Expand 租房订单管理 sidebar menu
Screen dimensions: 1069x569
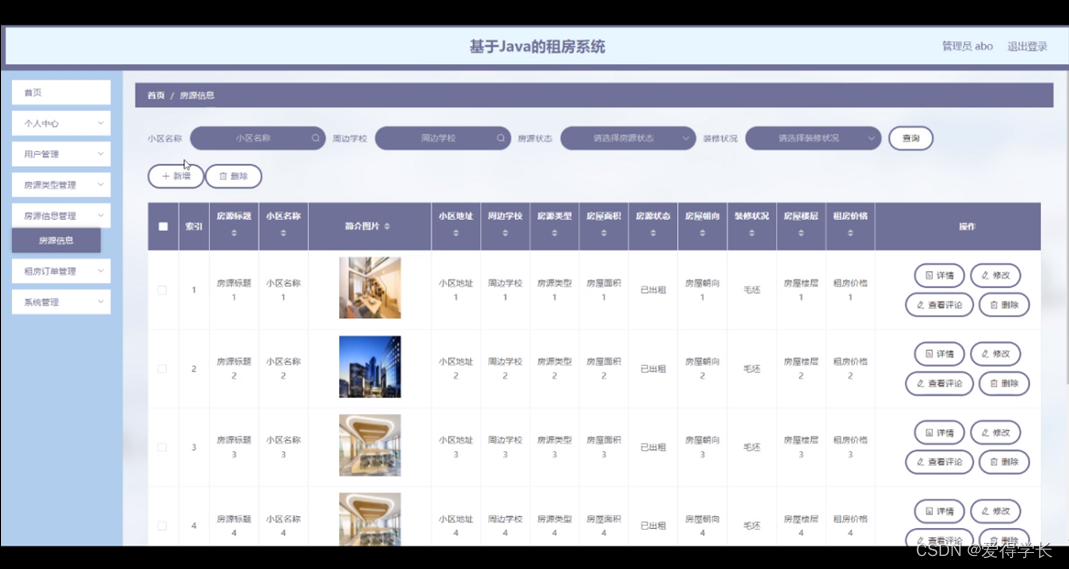tap(61, 271)
